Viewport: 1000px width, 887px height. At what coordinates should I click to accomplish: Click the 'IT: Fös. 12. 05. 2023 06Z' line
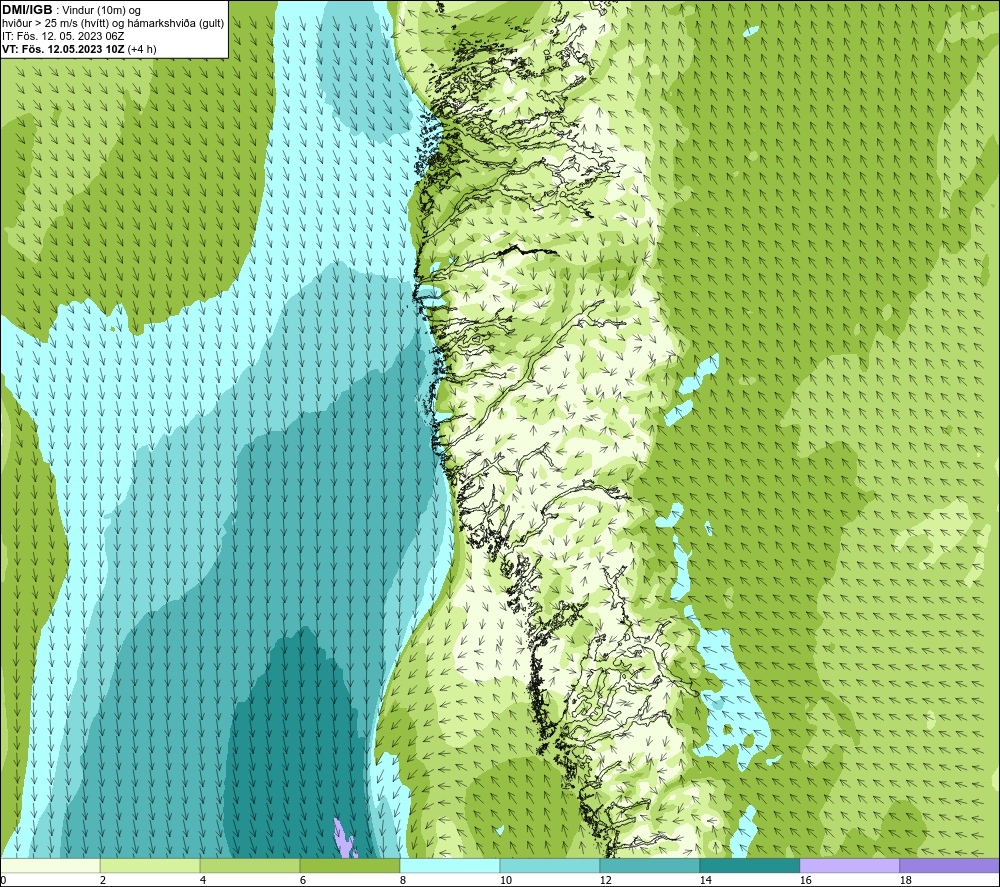tap(63, 36)
